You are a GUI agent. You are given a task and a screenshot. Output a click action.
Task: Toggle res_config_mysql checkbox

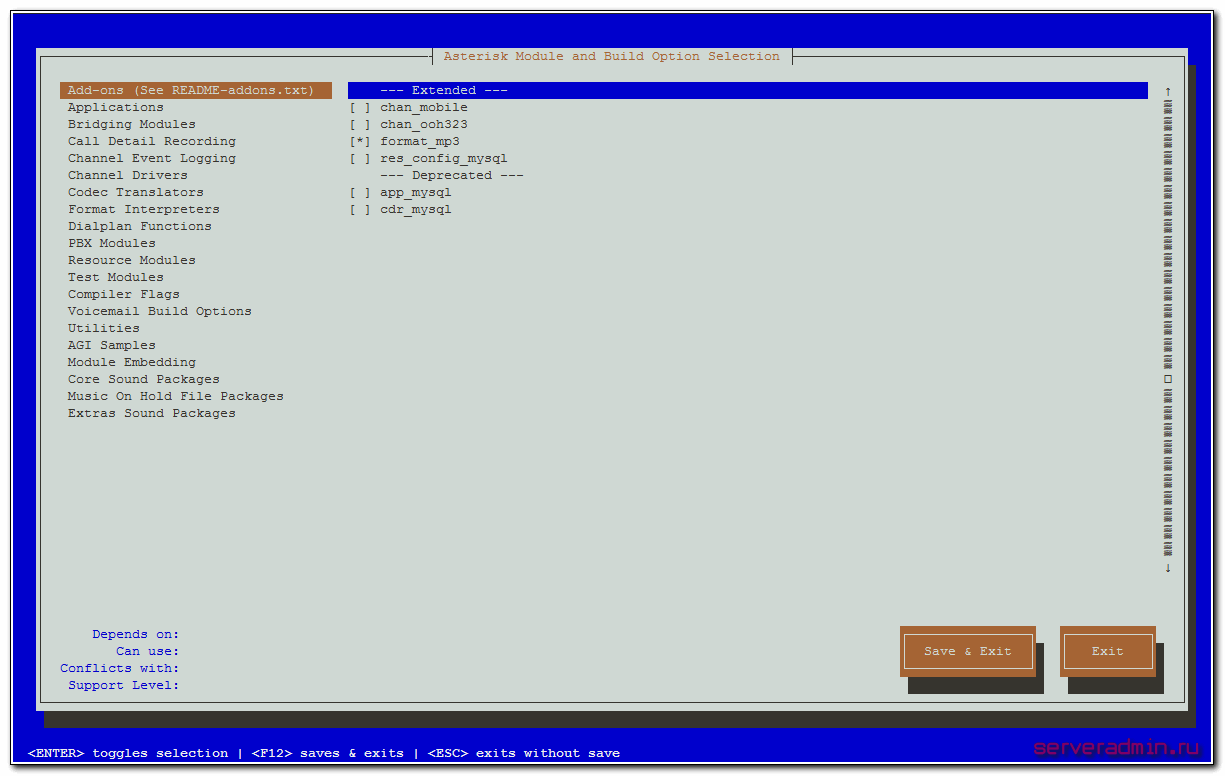click(x=360, y=159)
